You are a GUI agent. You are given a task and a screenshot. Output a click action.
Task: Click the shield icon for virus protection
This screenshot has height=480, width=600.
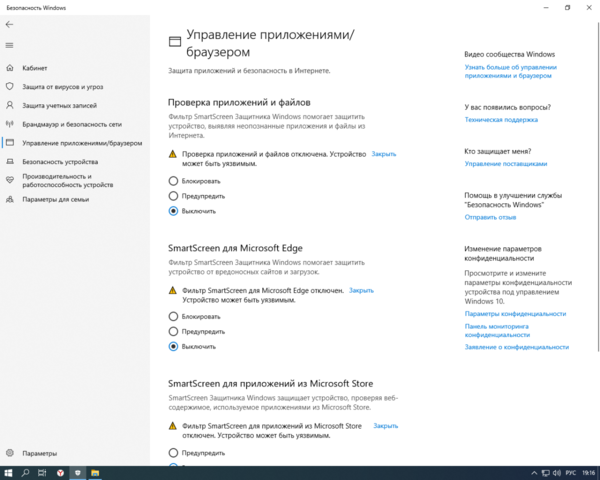[x=10, y=87]
